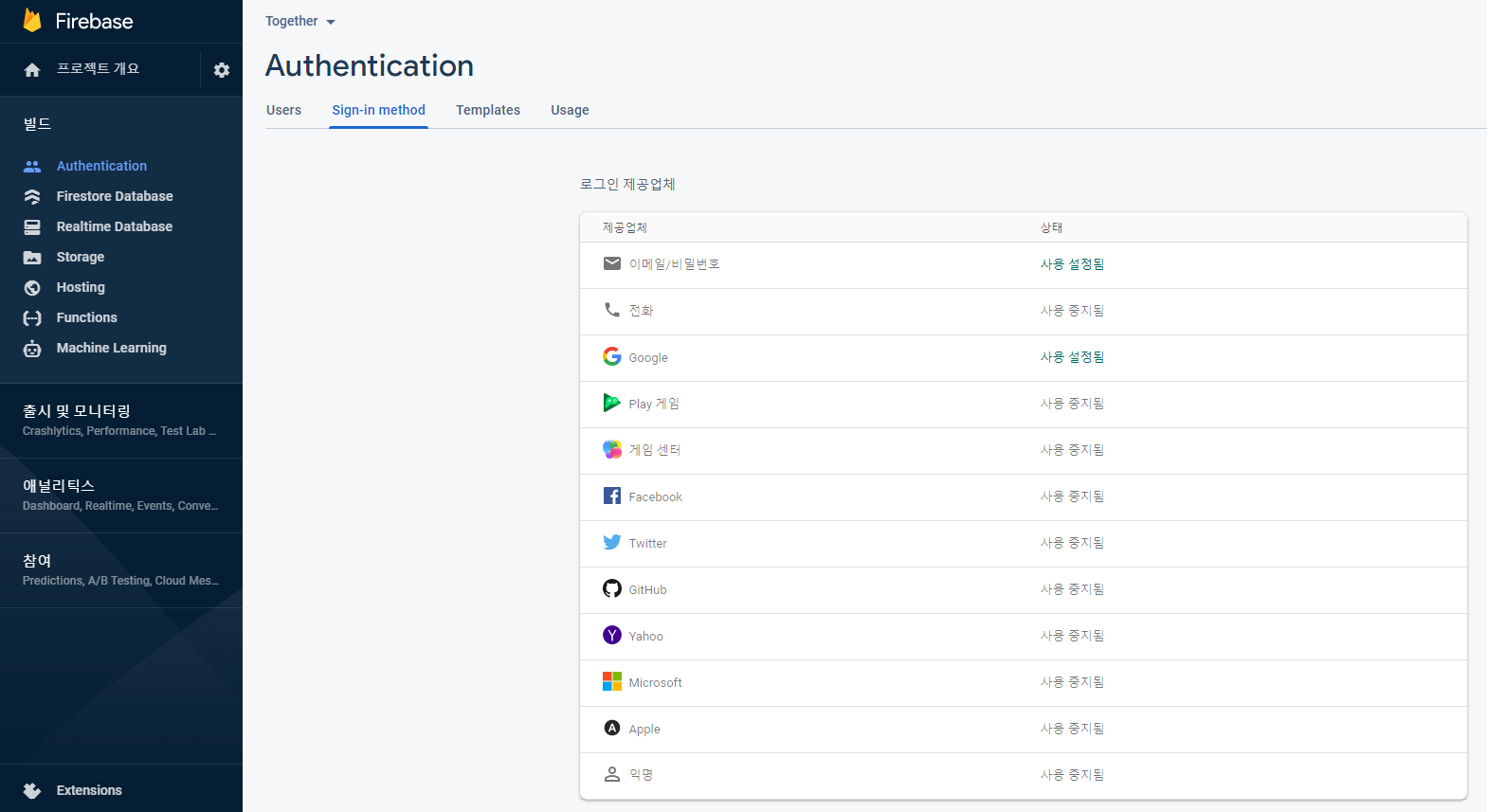The width and height of the screenshot is (1487, 812).
Task: Go to Firestore Database
Action: point(115,196)
